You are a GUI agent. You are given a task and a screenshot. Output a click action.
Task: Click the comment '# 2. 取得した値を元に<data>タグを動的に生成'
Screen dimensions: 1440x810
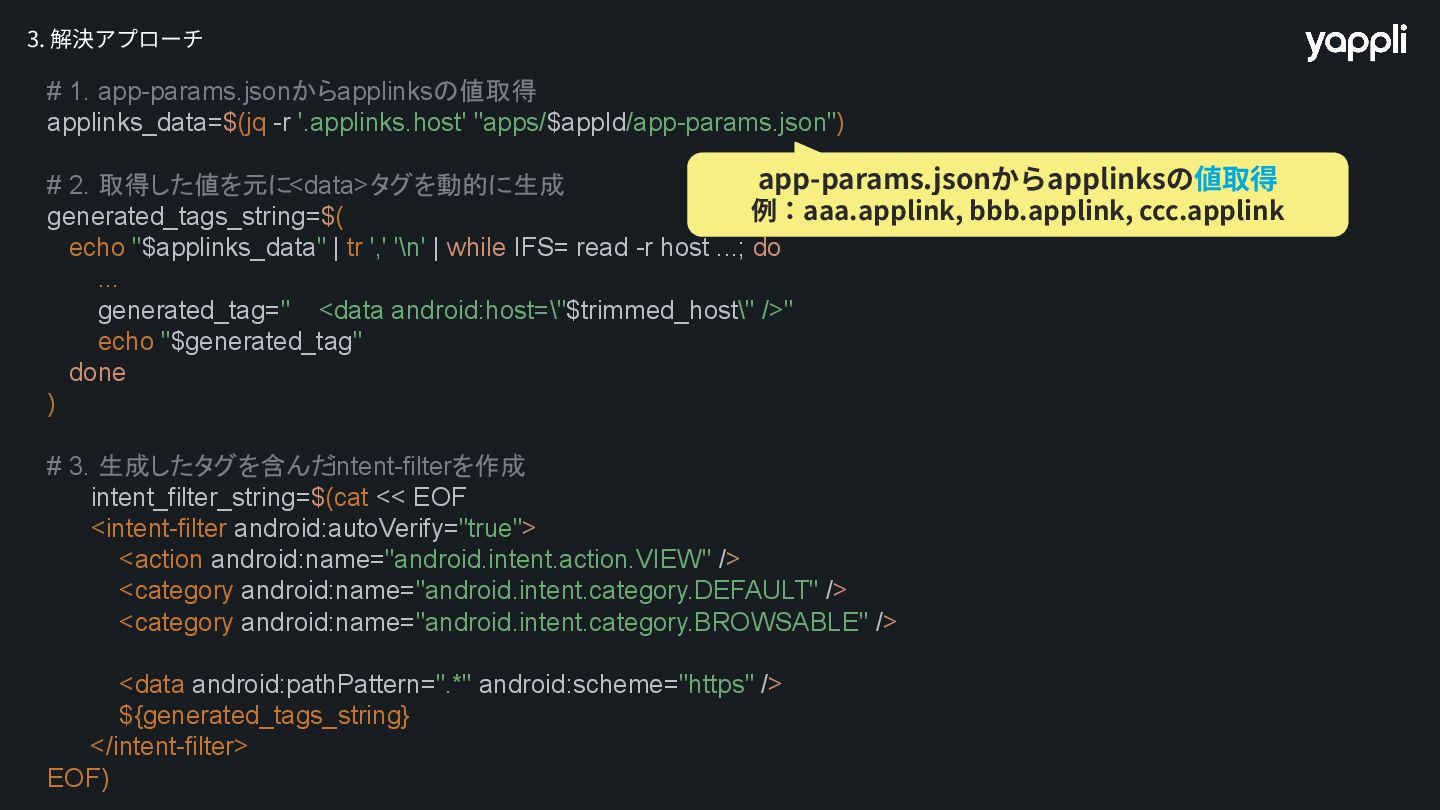coord(305,185)
